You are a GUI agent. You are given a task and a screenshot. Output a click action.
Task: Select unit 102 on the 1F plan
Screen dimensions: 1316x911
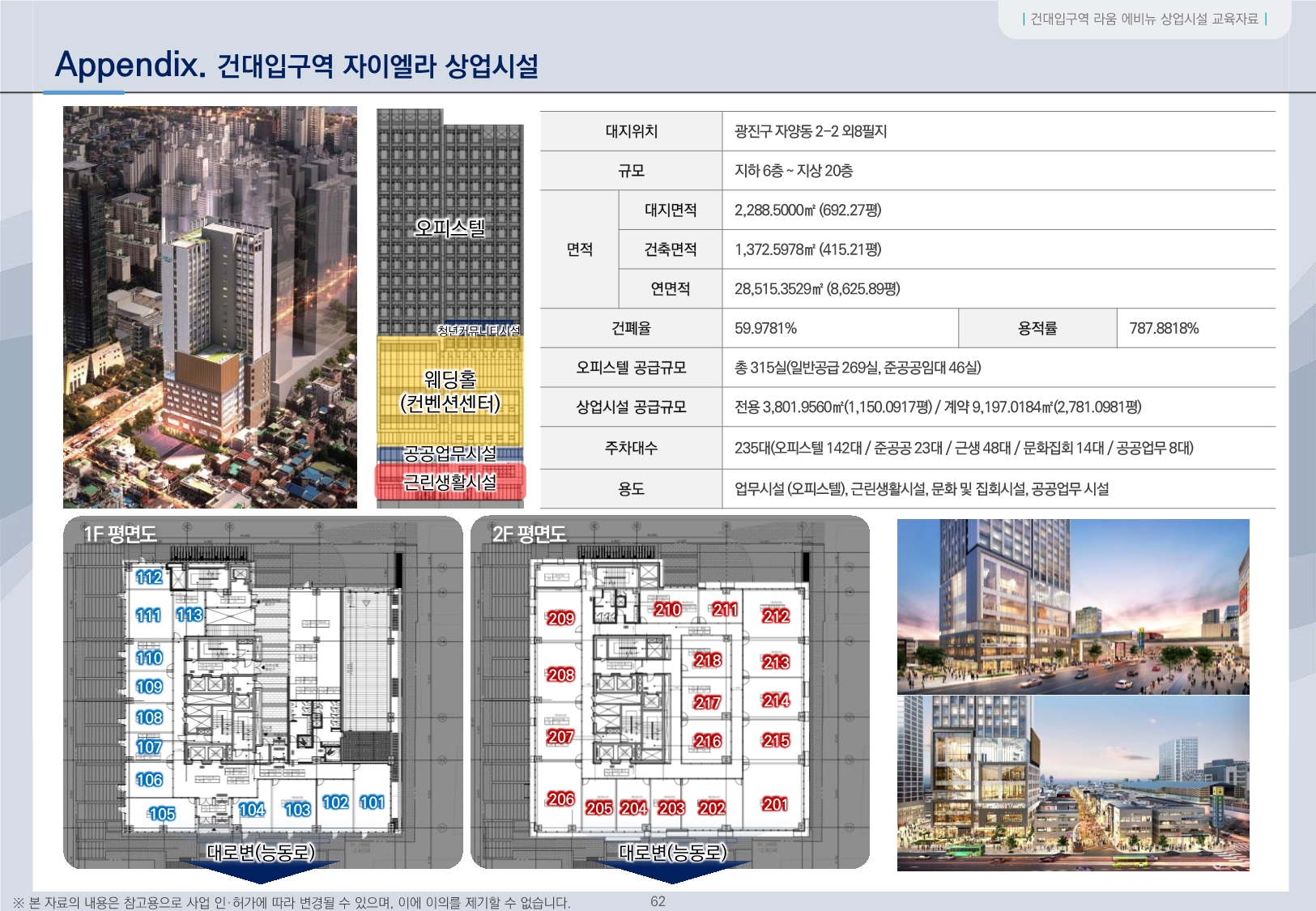pos(335,802)
